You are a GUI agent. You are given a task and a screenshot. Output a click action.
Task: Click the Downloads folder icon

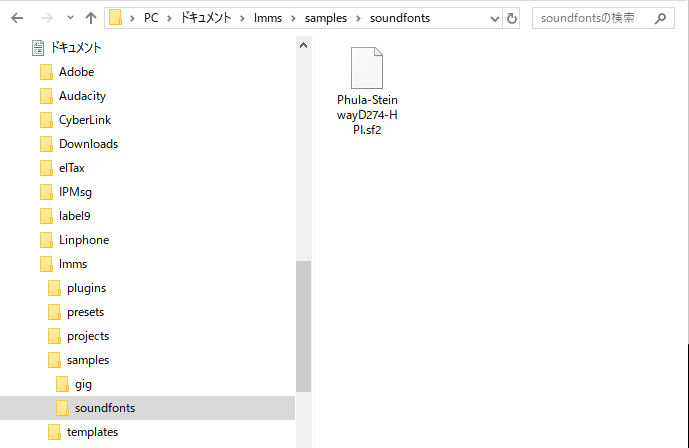pyautogui.click(x=46, y=144)
